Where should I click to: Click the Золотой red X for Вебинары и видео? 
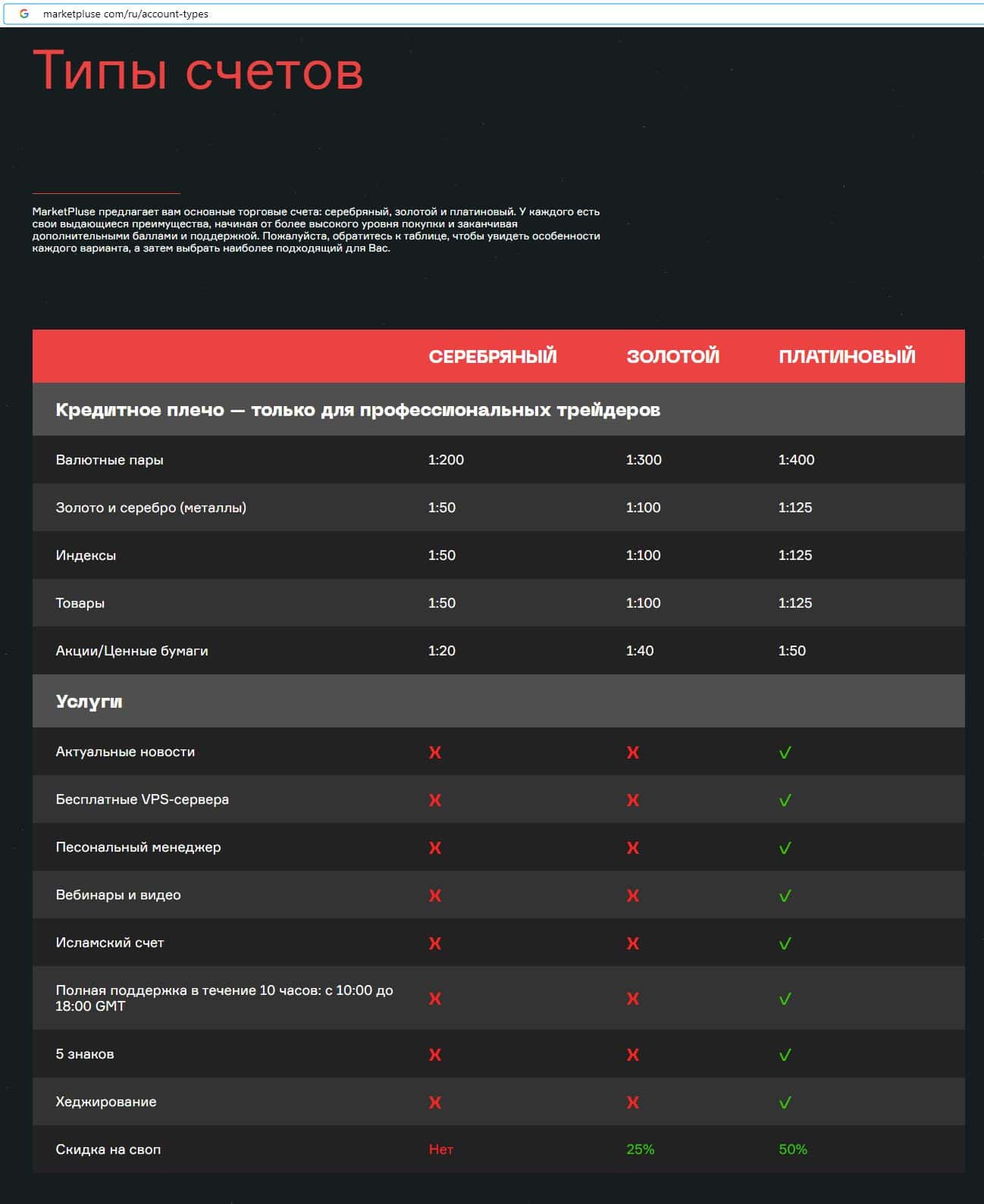[x=633, y=896]
